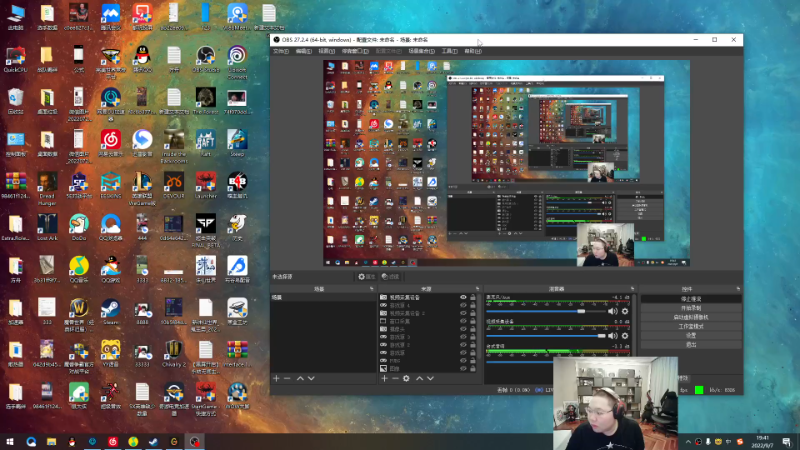
Task: Hide the 视频采集设备 source via eye icon
Action: (463, 297)
